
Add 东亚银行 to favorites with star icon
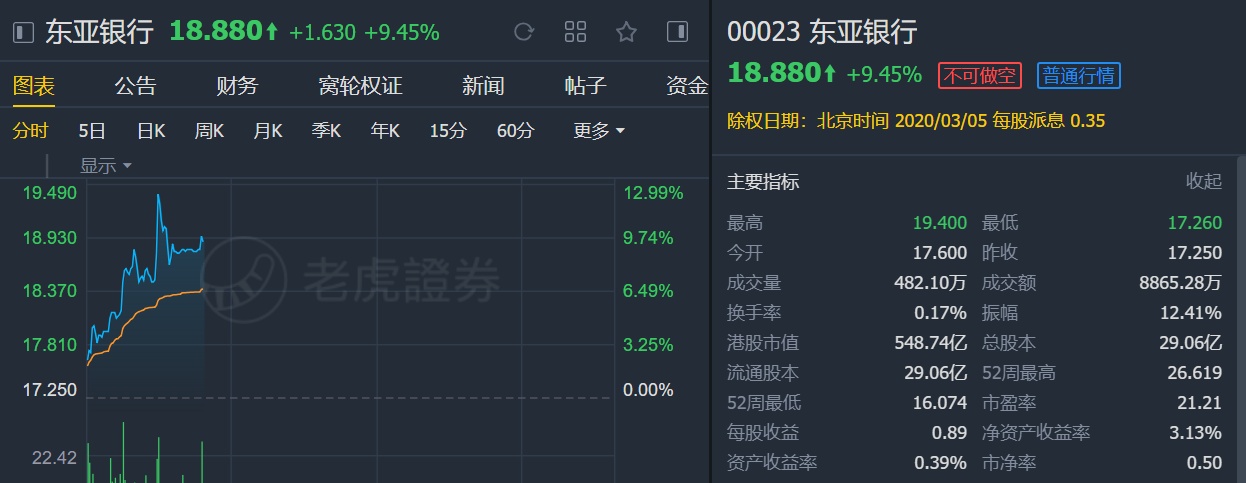point(626,32)
